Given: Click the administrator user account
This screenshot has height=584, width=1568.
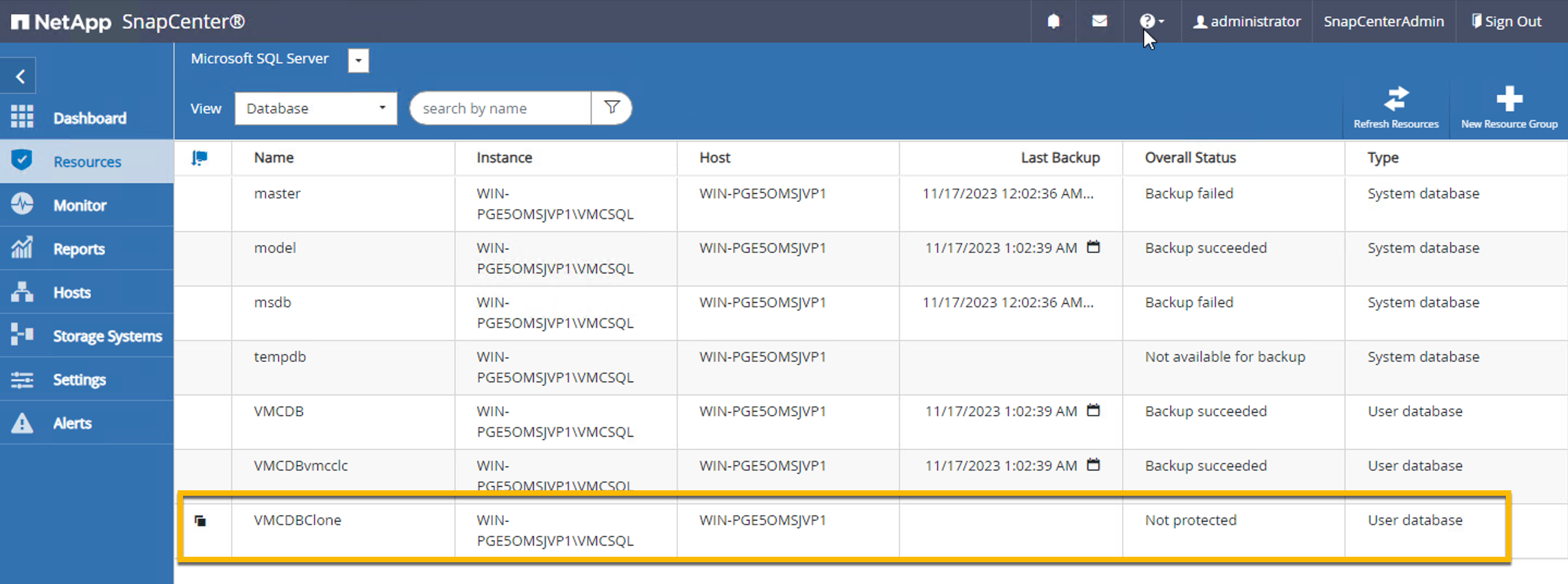Looking at the screenshot, I should [1246, 21].
